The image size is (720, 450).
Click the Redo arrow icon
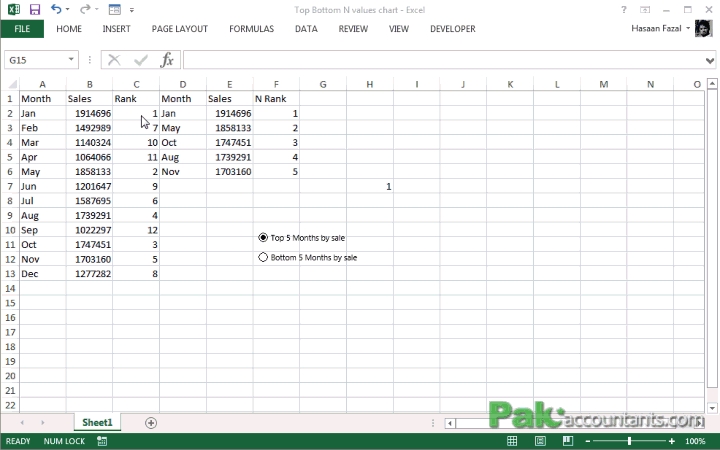tap(85, 9)
